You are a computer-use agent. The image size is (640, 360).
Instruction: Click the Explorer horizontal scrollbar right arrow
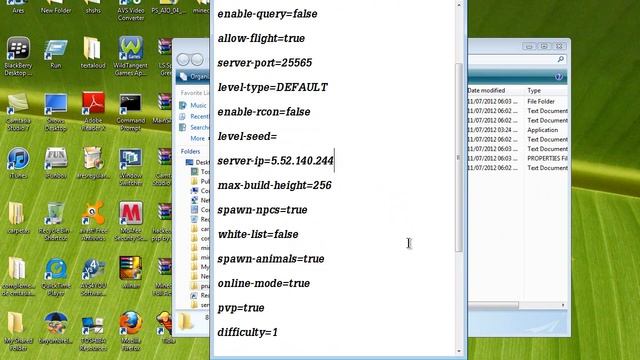[563, 305]
